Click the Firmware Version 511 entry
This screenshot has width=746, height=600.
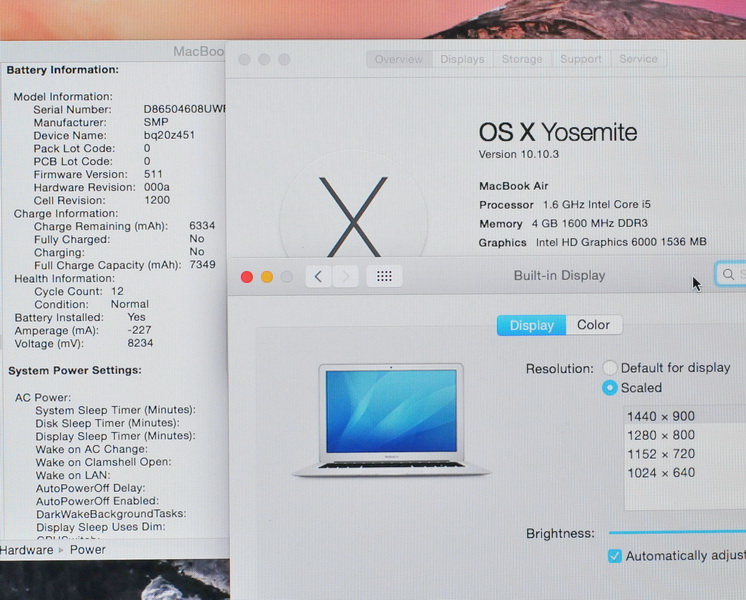(98, 174)
